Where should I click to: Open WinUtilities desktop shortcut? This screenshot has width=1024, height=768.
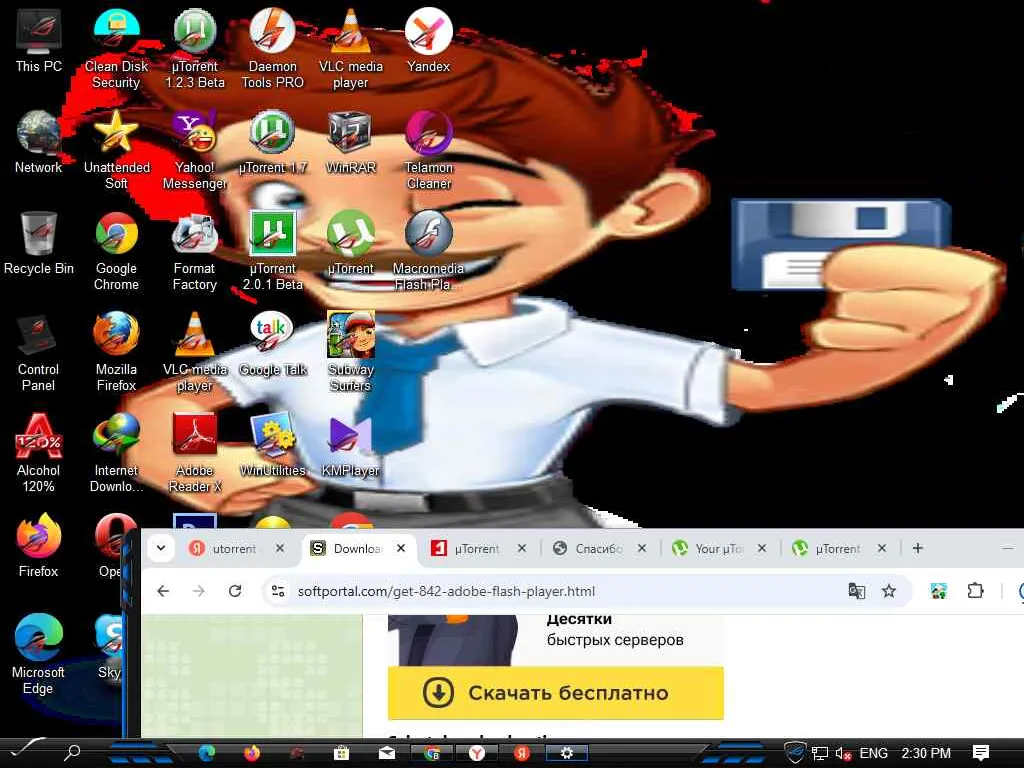click(x=272, y=445)
